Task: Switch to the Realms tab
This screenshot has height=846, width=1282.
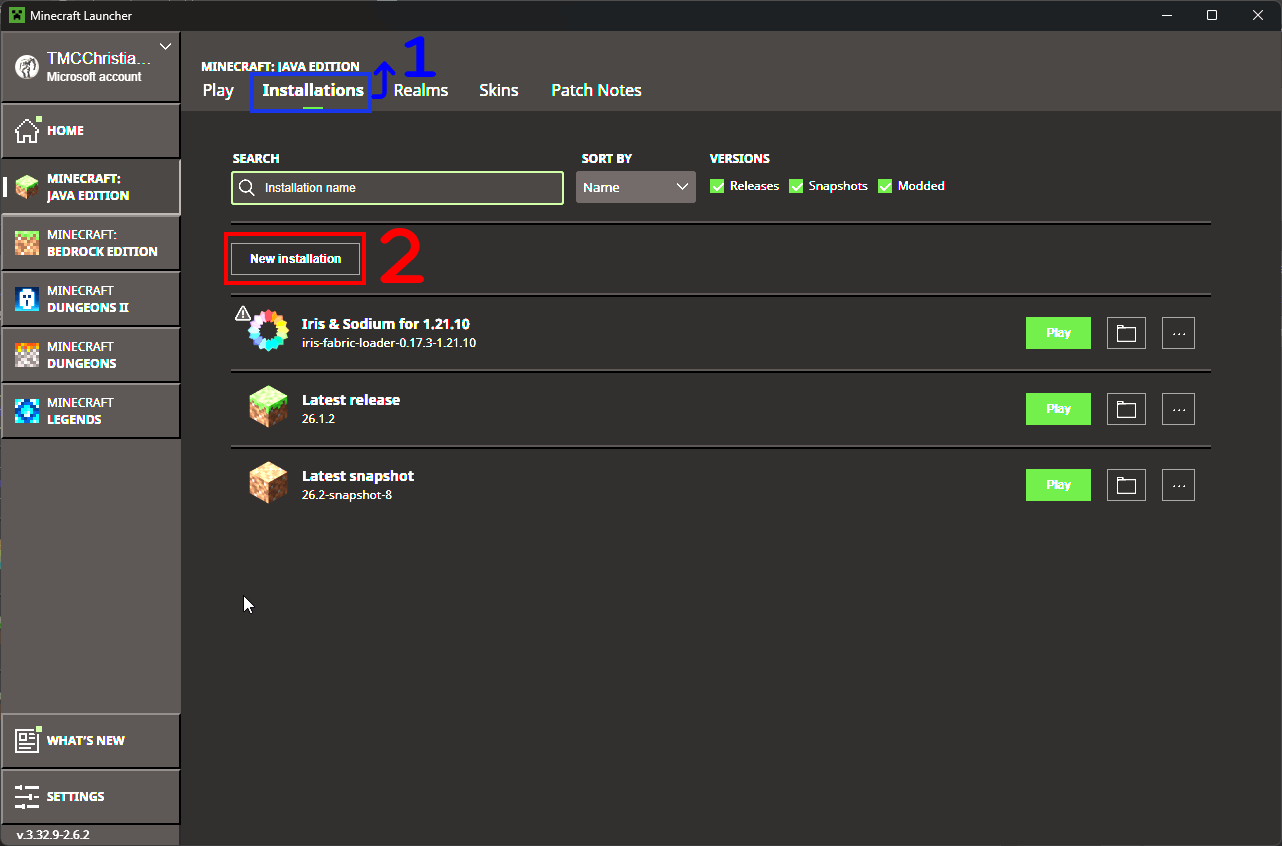Action: [421, 90]
